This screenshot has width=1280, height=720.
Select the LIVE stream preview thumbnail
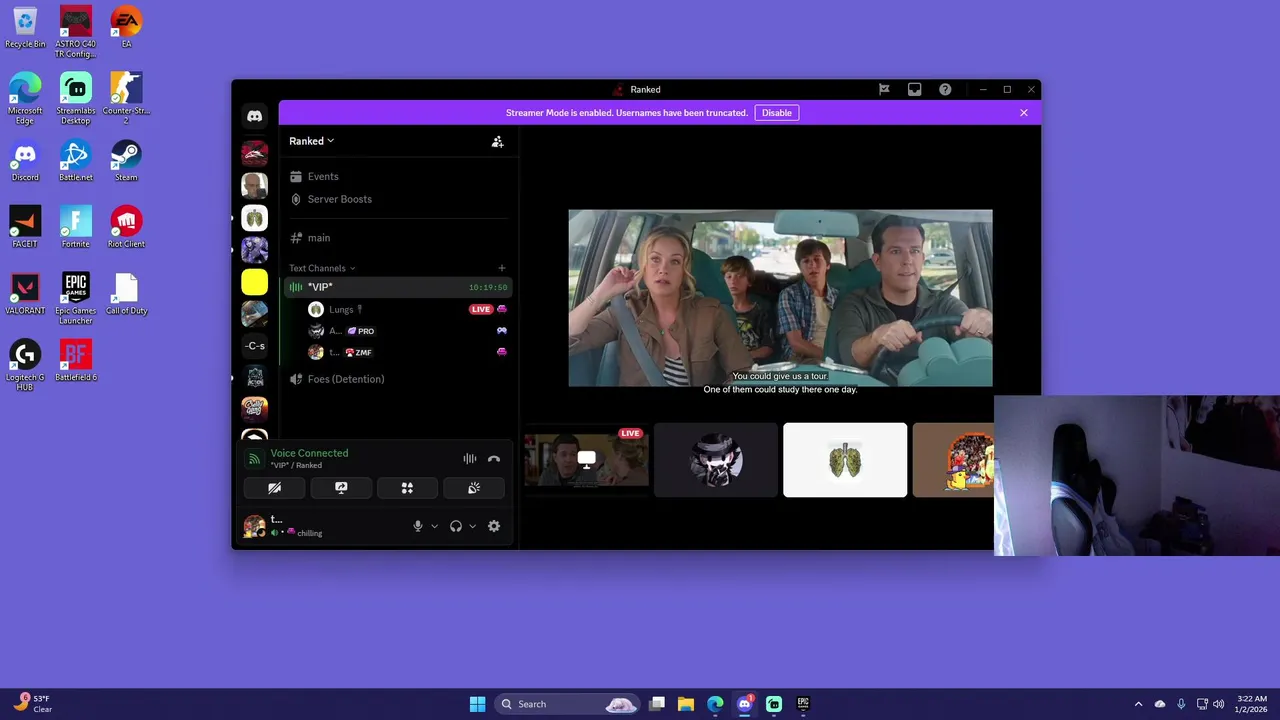(586, 460)
